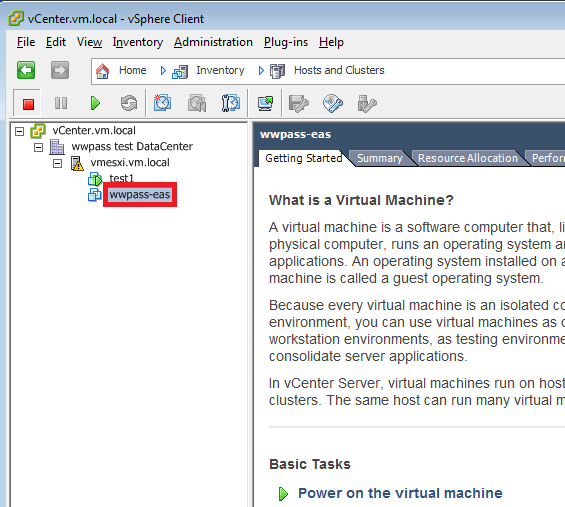565x507 pixels.
Task: Collapse the vCenter.vm.local tree node
Action: (19, 131)
